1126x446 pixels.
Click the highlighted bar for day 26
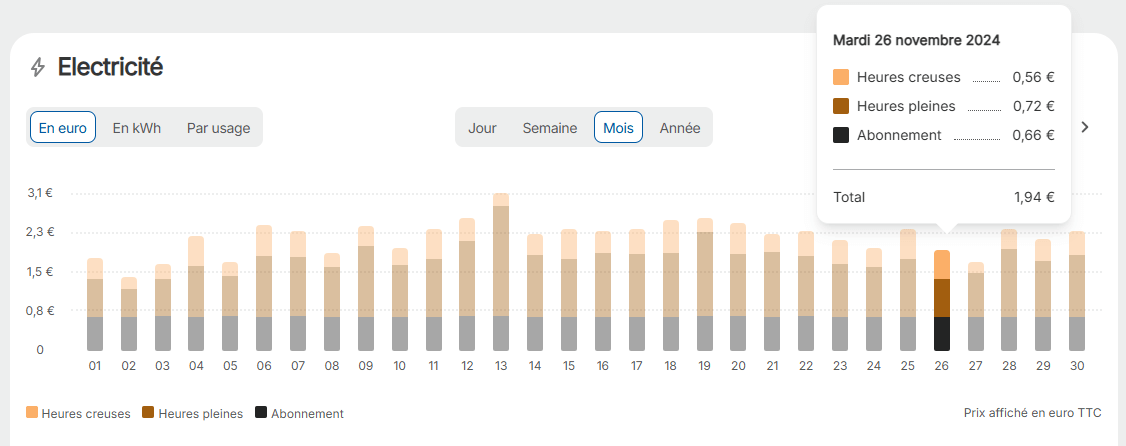(x=941, y=300)
